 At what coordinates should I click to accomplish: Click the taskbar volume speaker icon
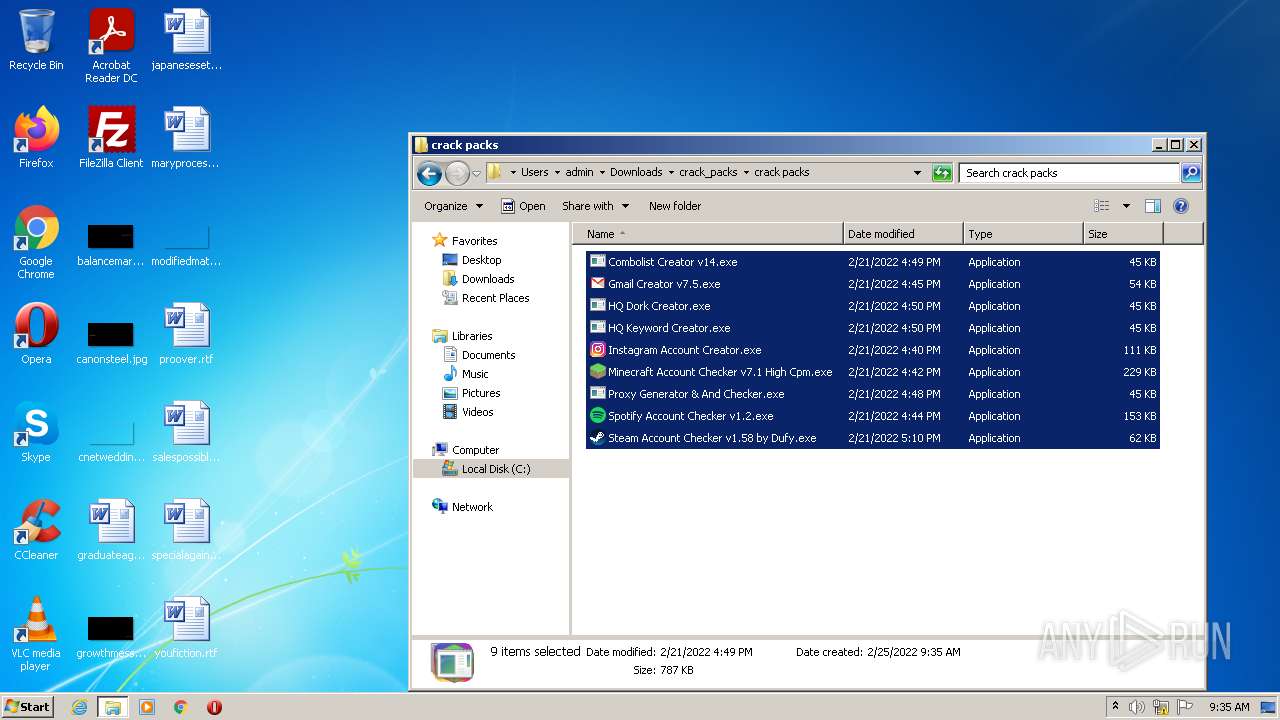click(x=1137, y=707)
